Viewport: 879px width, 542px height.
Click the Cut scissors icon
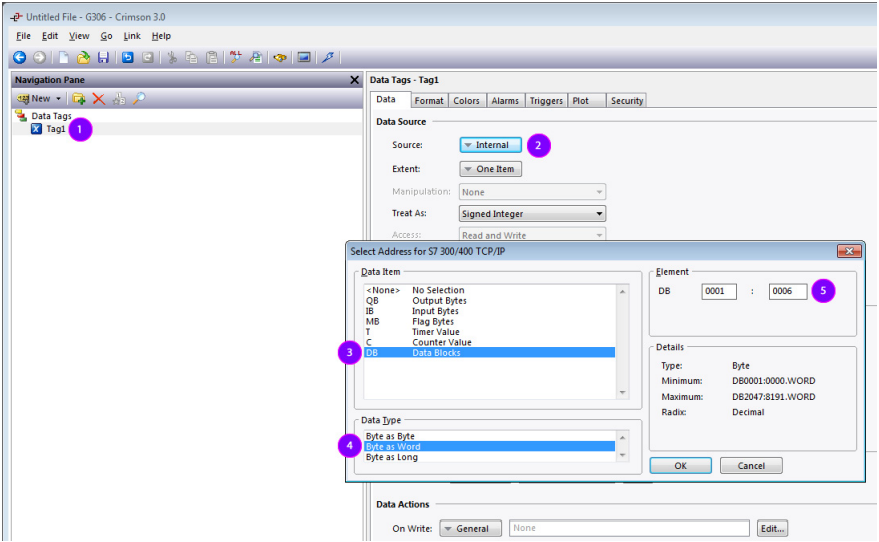[x=172, y=57]
